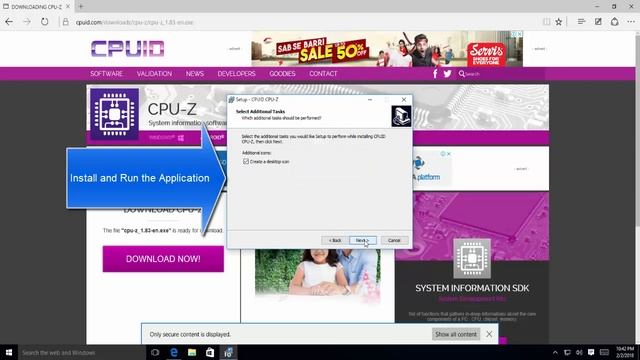Open the SYSTEM INFORMATION SDK heading
The image size is (640, 360).
pyautogui.click(x=472, y=288)
